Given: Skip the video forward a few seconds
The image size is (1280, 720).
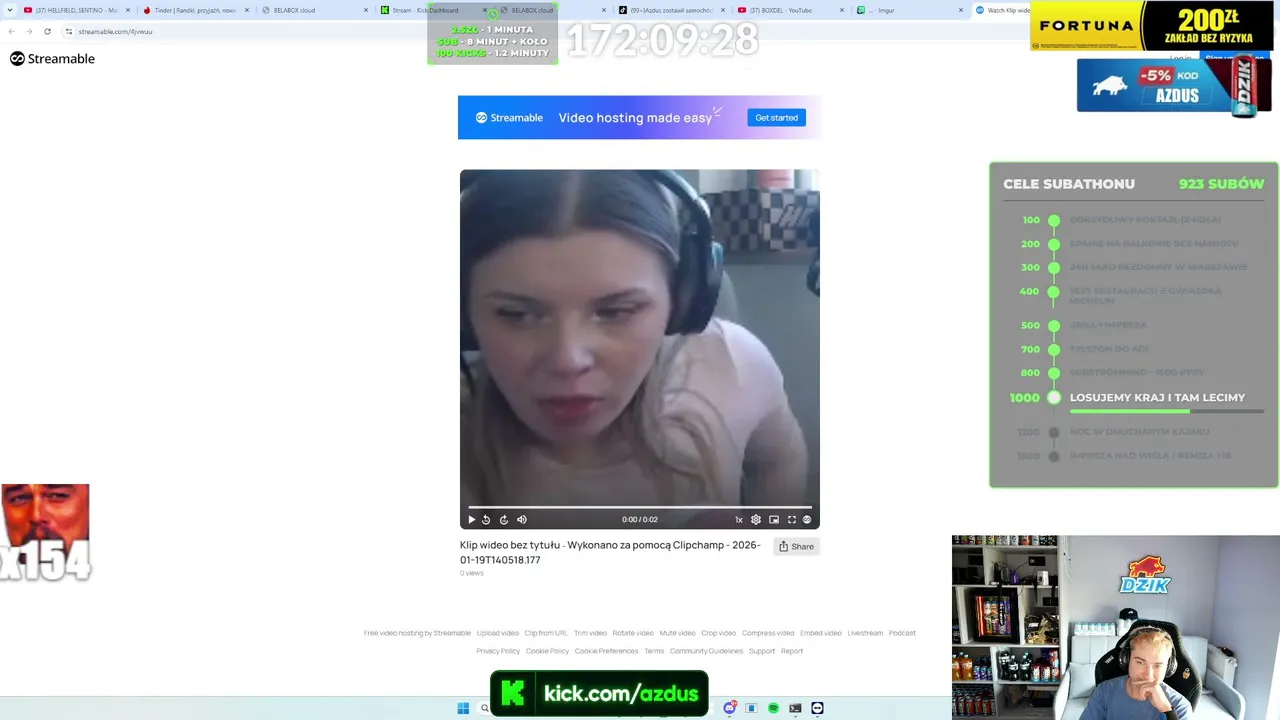Looking at the screenshot, I should (504, 519).
